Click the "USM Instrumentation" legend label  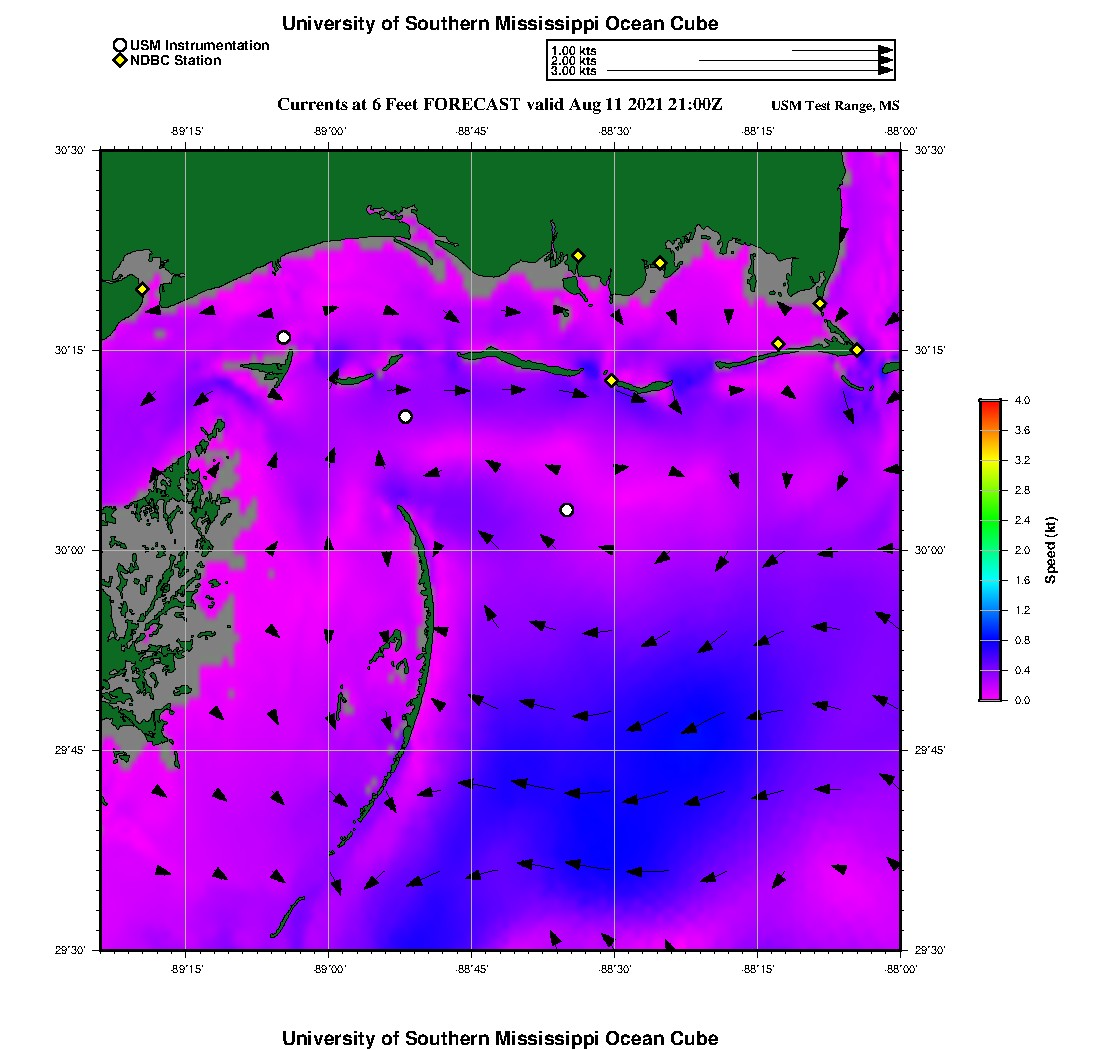point(199,46)
